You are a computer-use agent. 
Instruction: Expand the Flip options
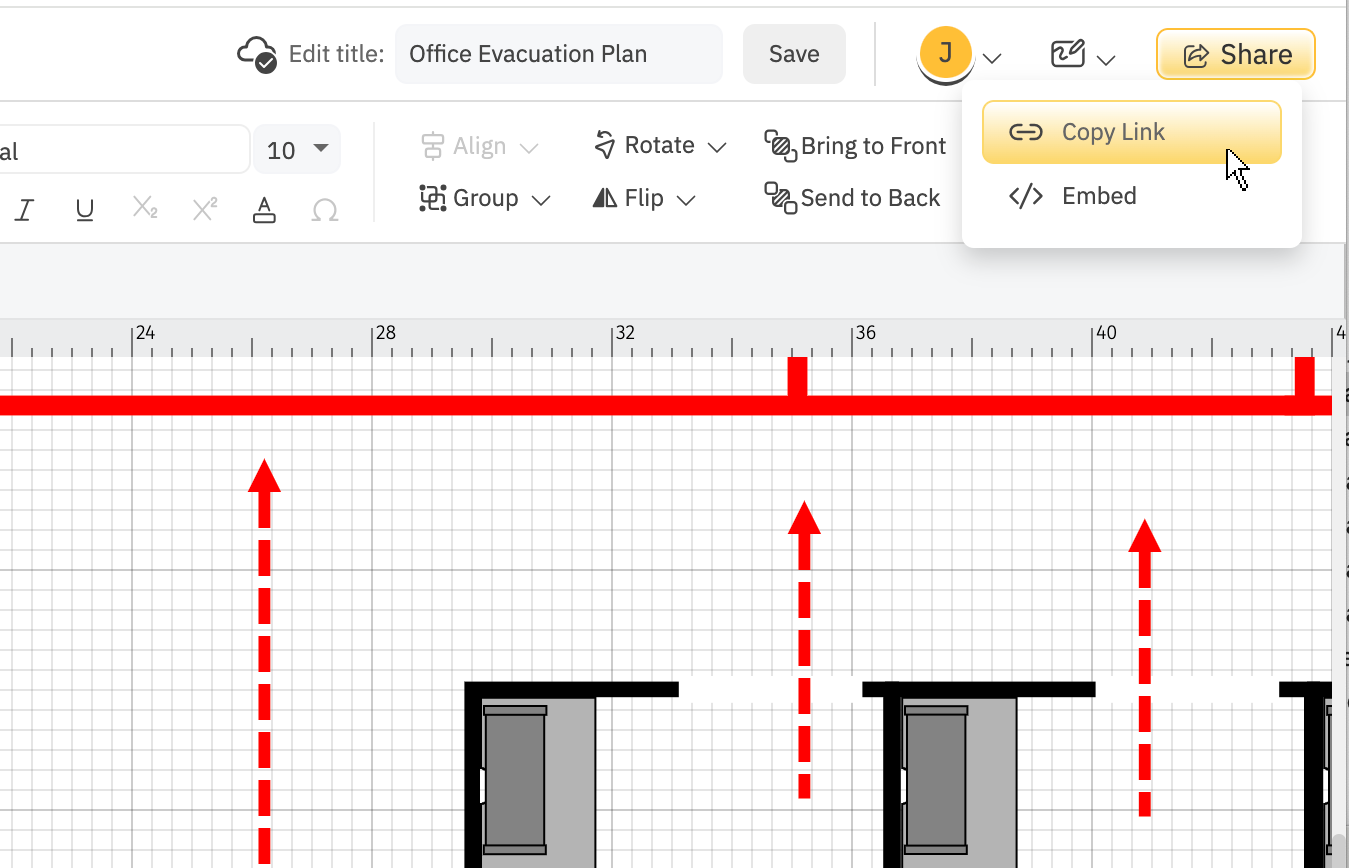click(645, 198)
